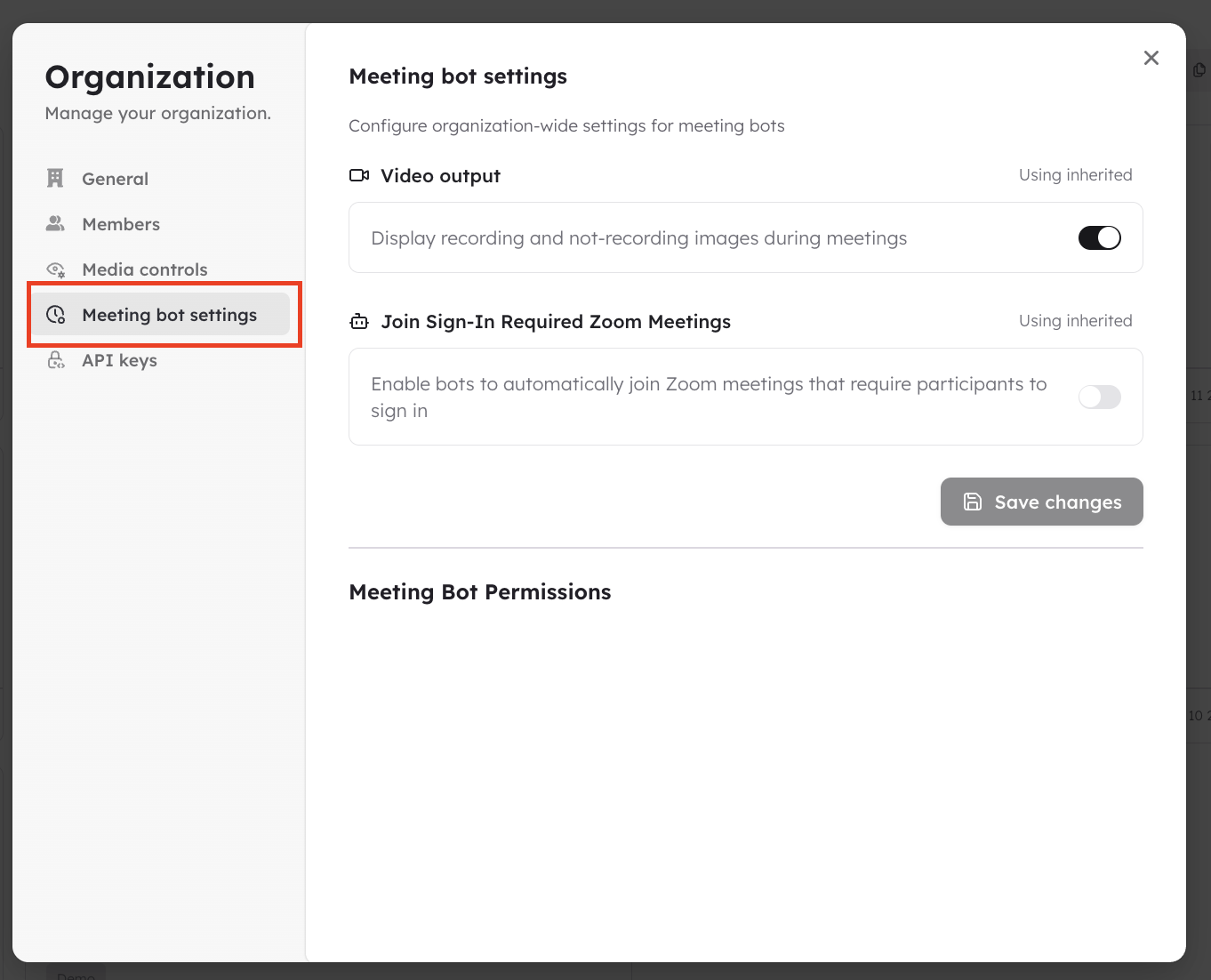The height and width of the screenshot is (980, 1211).
Task: Click the floppy disk icon in Save changes
Action: [973, 502]
